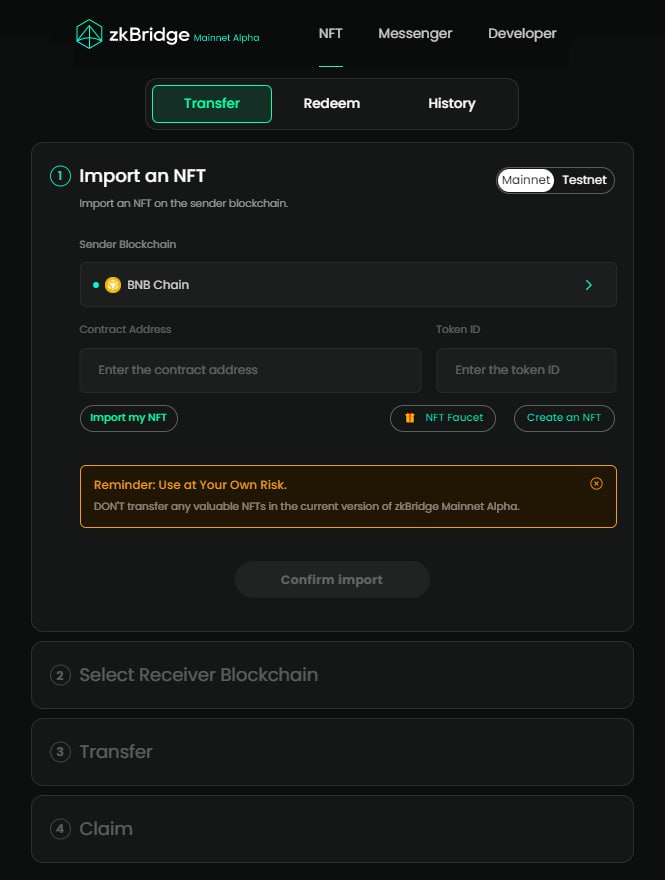Expand the Select Receiver Blockchain step
The image size is (665, 880).
pyautogui.click(x=332, y=675)
